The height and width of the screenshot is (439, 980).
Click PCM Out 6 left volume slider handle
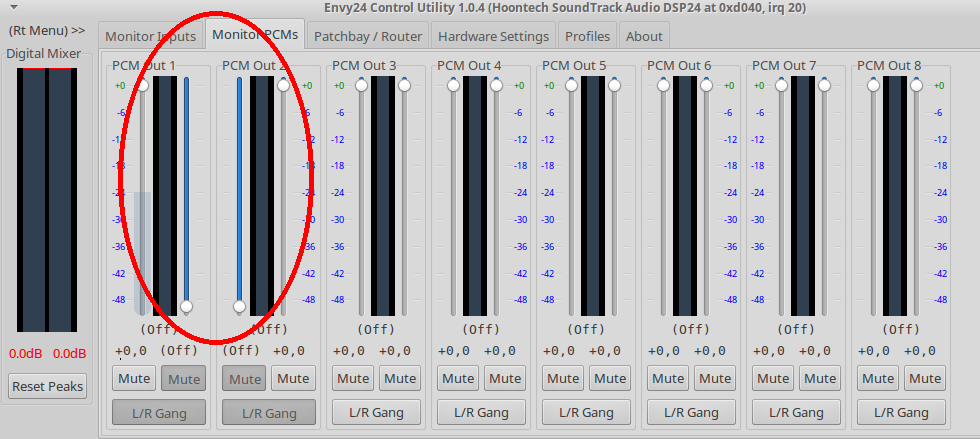tap(664, 85)
